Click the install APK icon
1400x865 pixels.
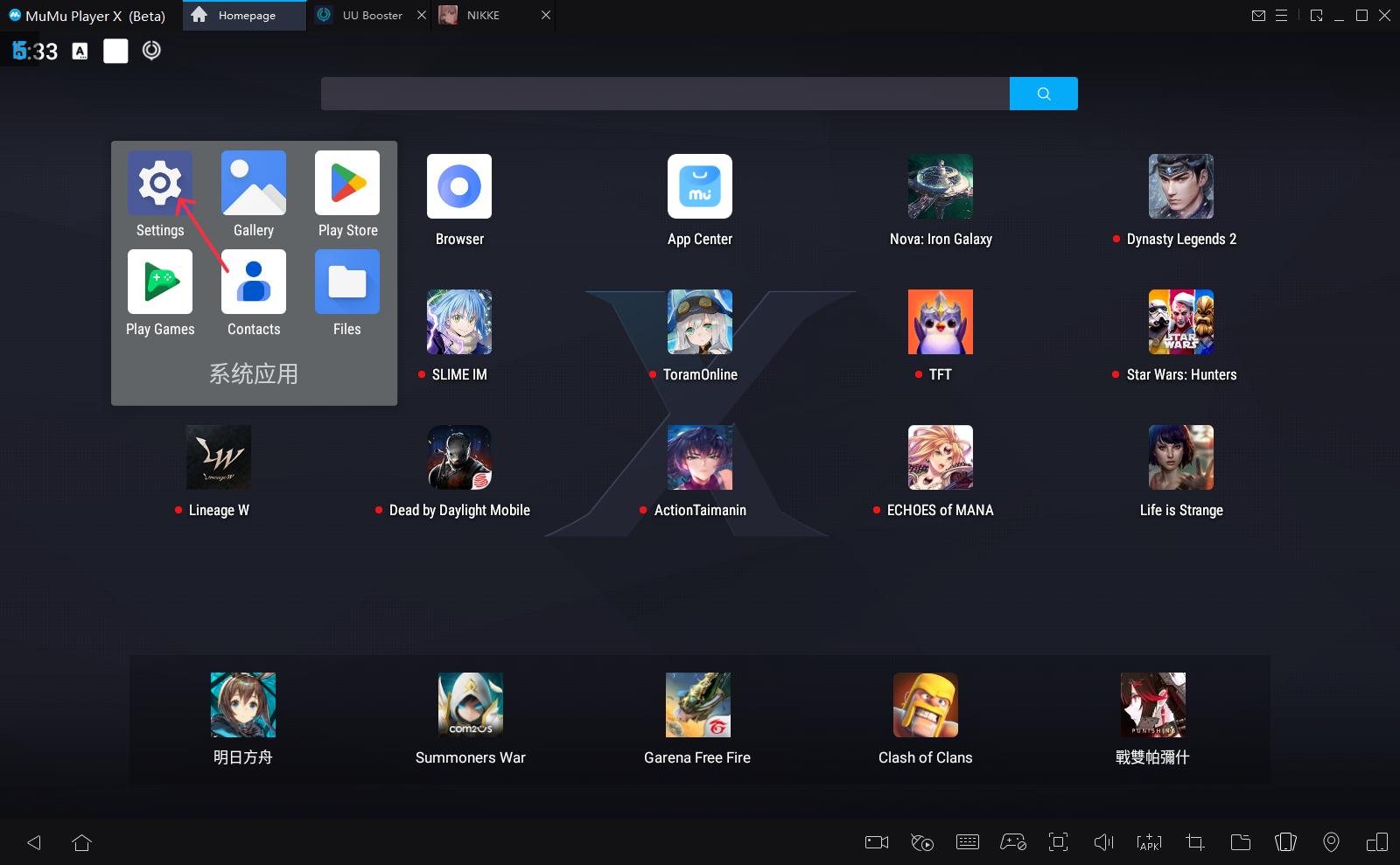pos(1149,842)
